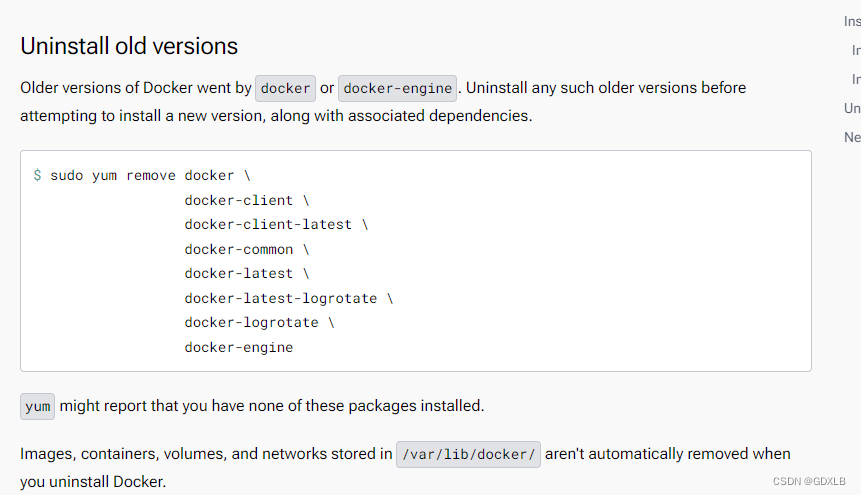
Task: Open the "Un" sidebar navigation link
Action: click(x=852, y=108)
